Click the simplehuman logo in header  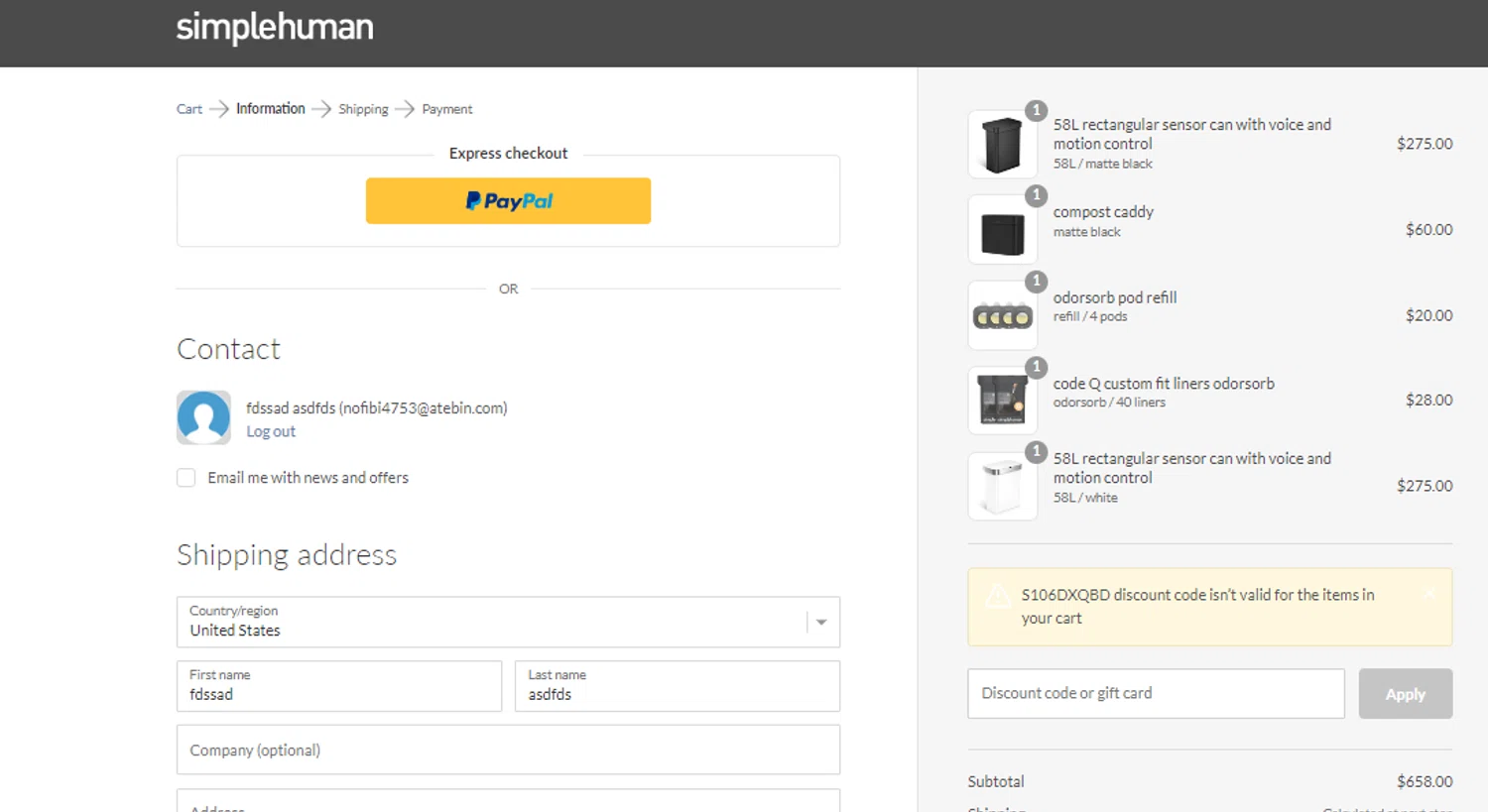(x=275, y=27)
